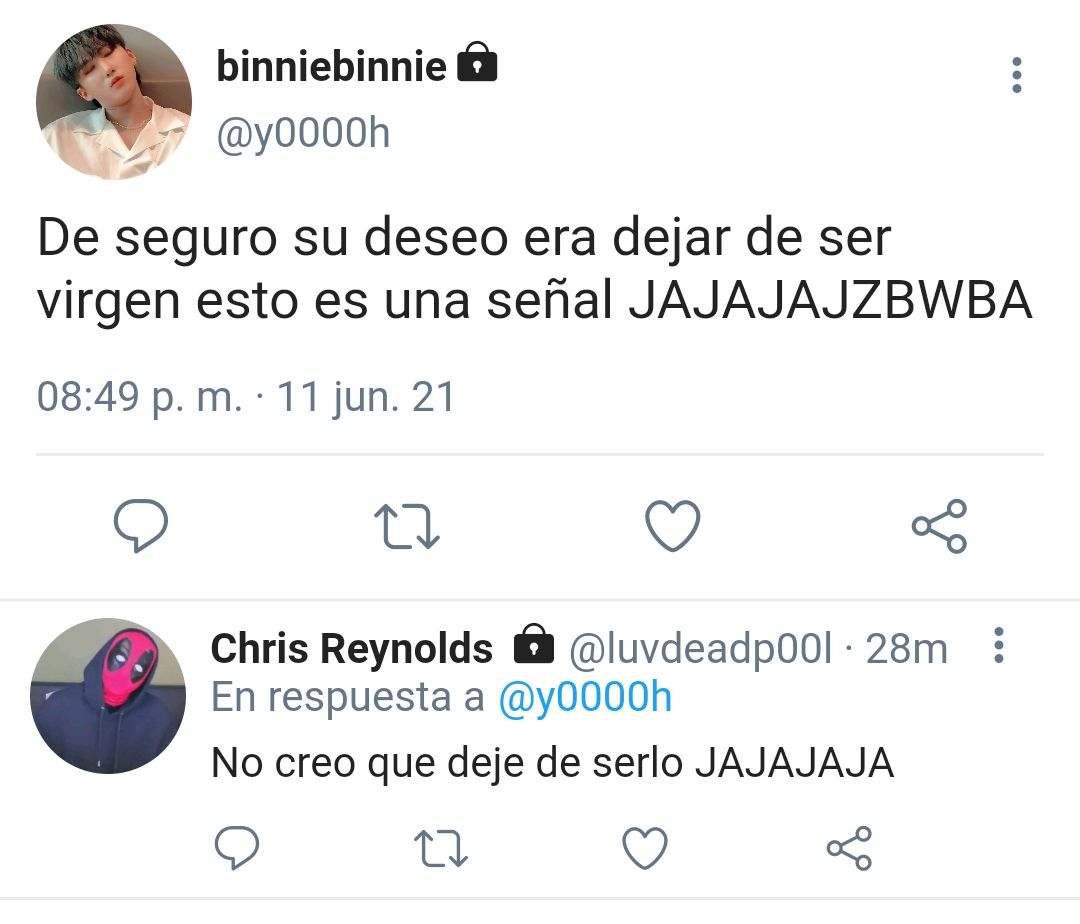Open the @y0000h handle under binniebinnie

303,133
